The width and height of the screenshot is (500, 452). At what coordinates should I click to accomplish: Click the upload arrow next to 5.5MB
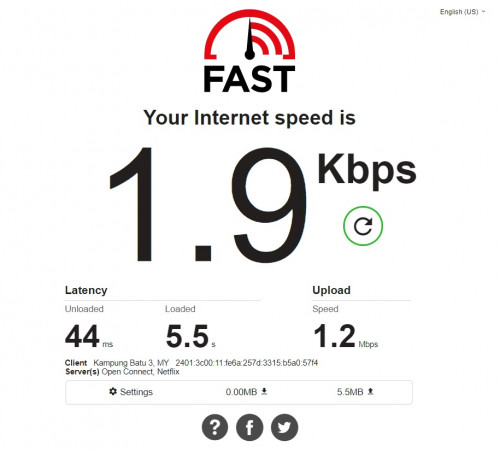pos(370,391)
